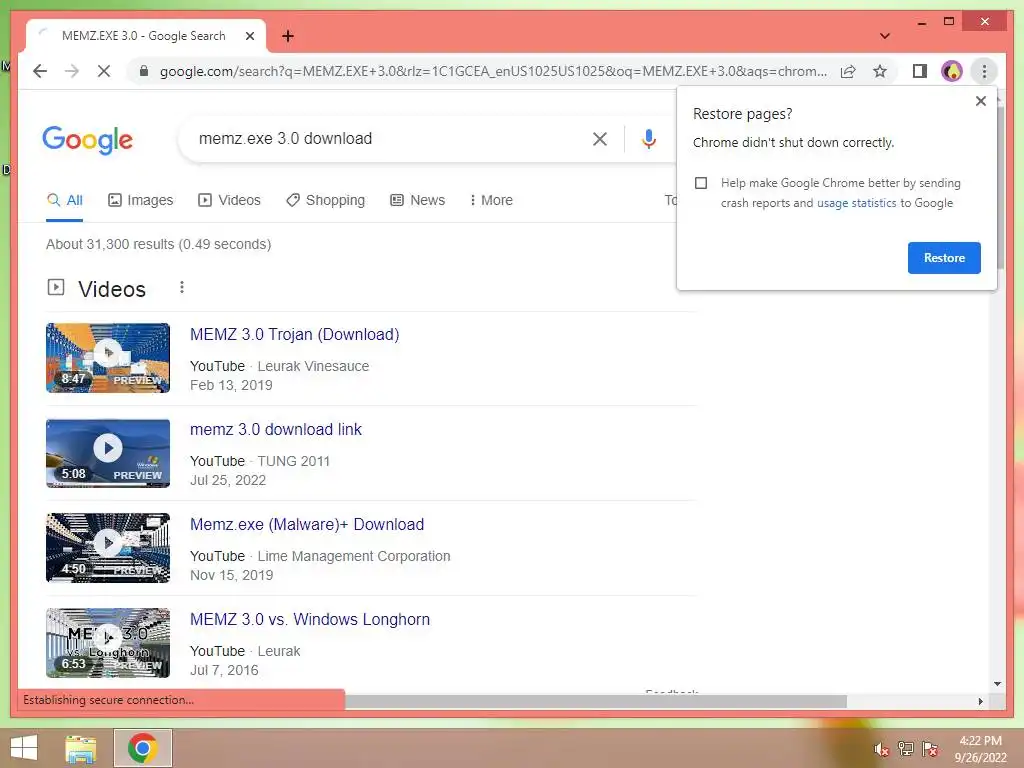This screenshot has height=768, width=1024.
Task: Open MEMZ 3.0 vs. Windows Longhorn result
Action: (310, 619)
